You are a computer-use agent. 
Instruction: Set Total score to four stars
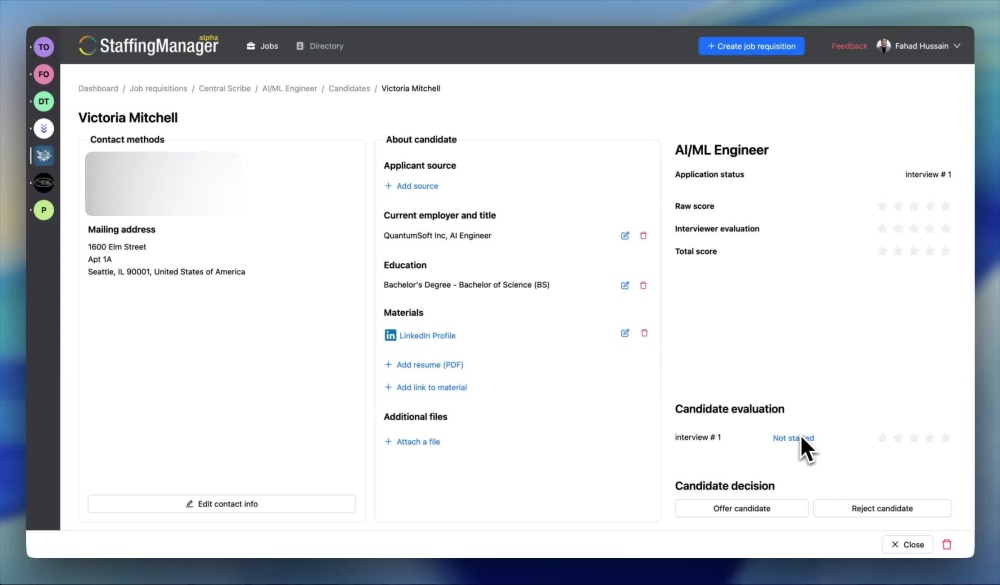(930, 251)
